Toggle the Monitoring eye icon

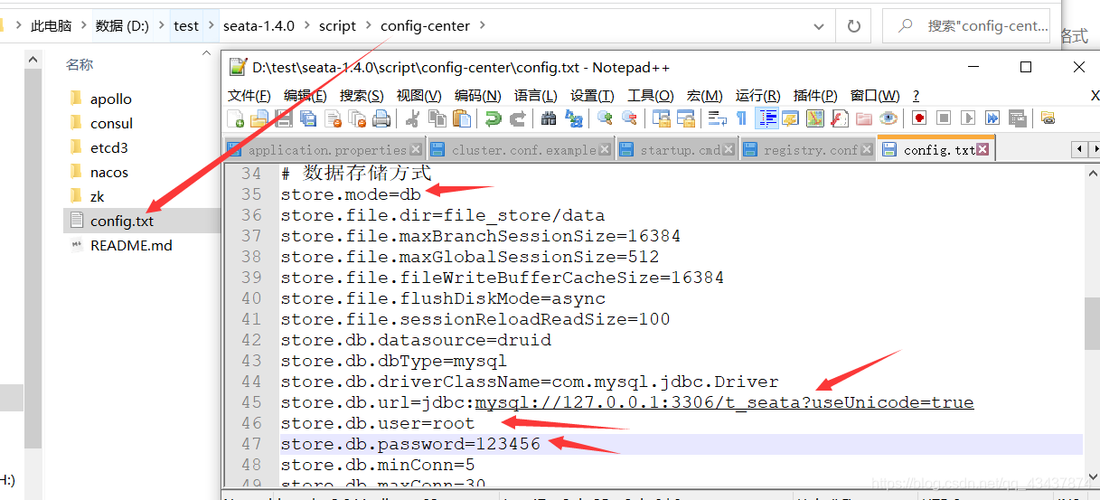pyautogui.click(x=888, y=119)
